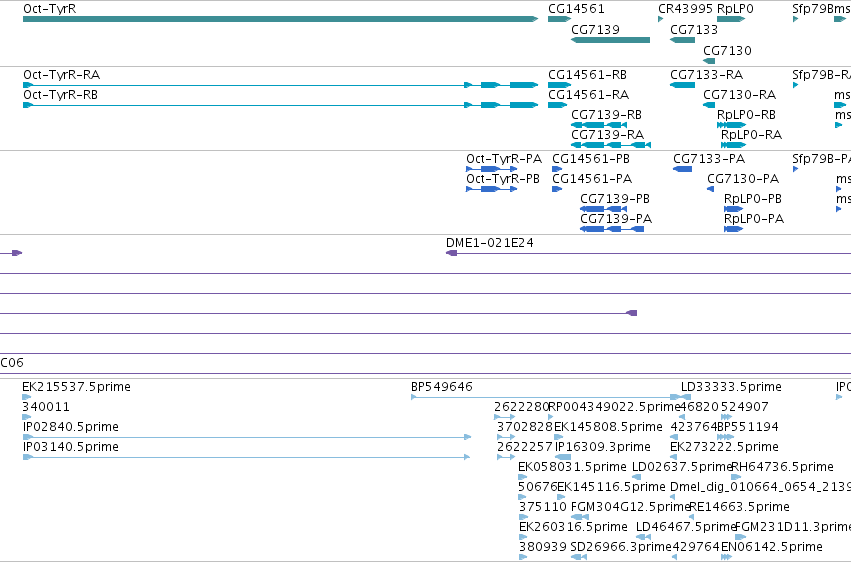Open the BP549646 EST label

point(442,387)
